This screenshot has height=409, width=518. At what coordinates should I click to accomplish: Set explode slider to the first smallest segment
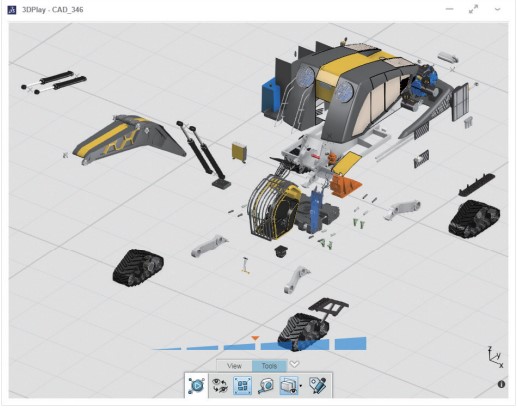[167, 349]
